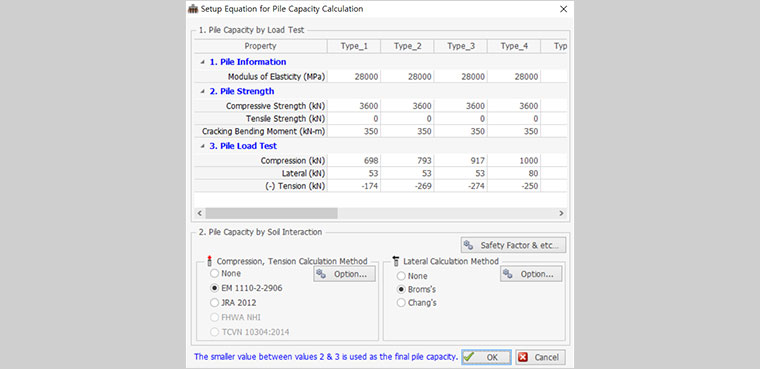
Task: Select Chang's lateral method
Action: pos(401,303)
